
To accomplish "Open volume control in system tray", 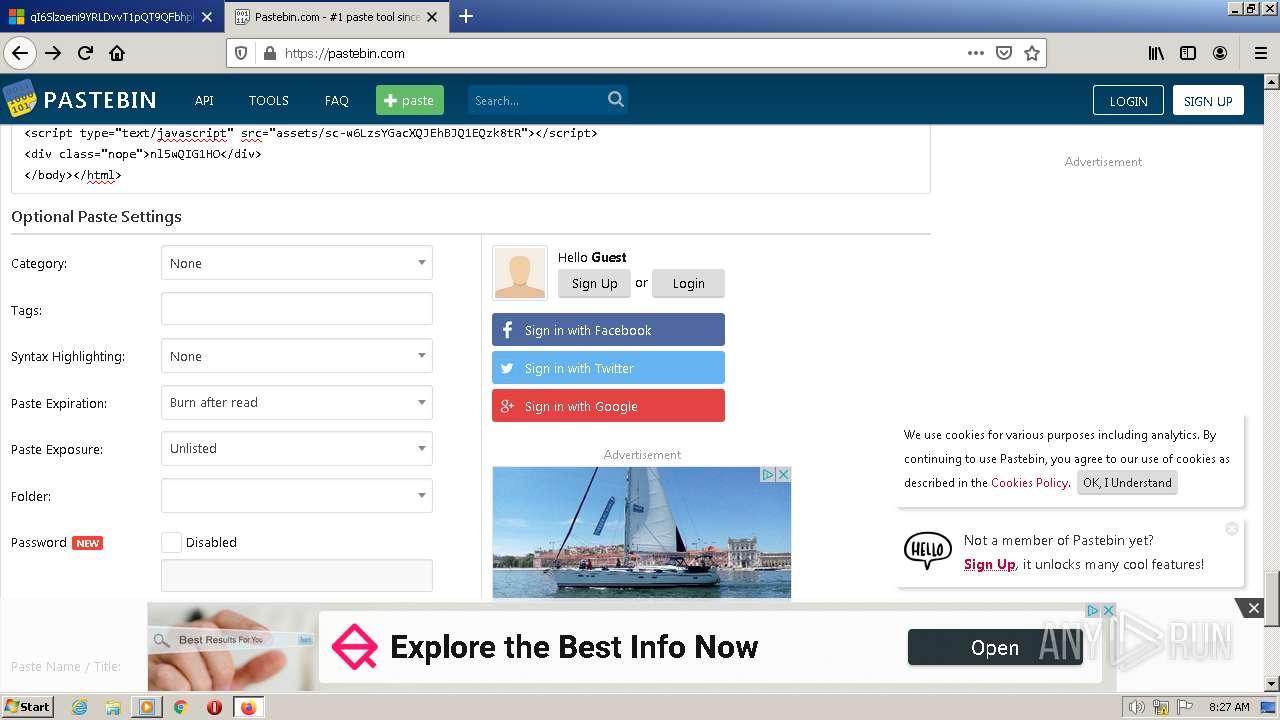I will pos(1137,707).
